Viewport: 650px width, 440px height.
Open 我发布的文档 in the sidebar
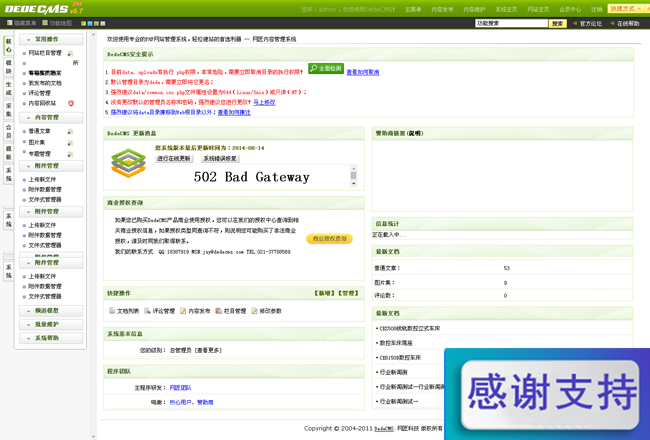[45, 83]
